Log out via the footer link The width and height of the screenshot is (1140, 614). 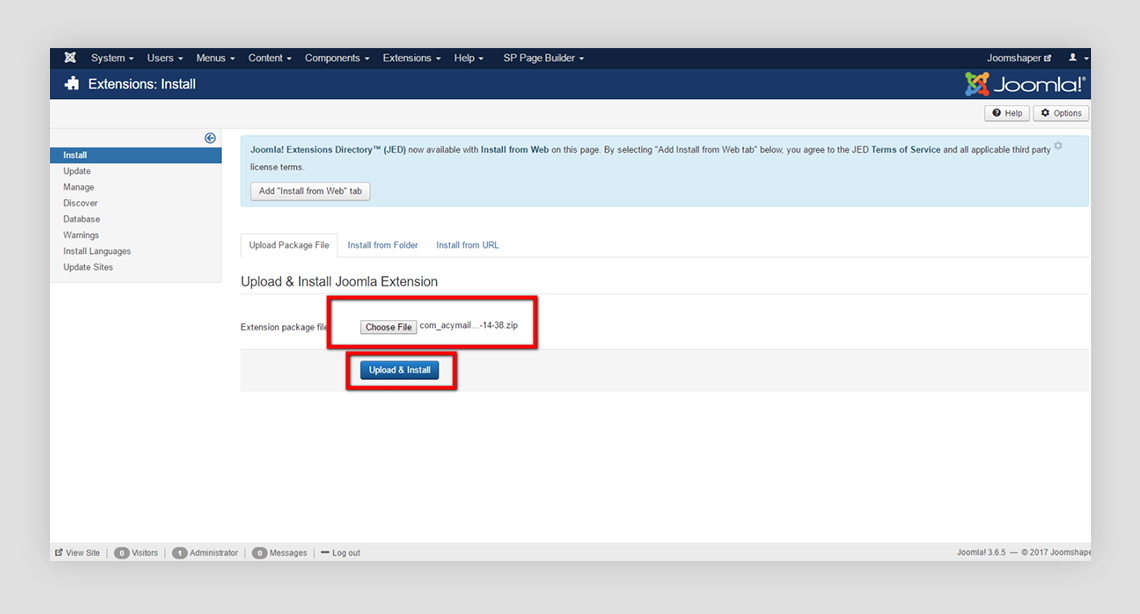[341, 553]
